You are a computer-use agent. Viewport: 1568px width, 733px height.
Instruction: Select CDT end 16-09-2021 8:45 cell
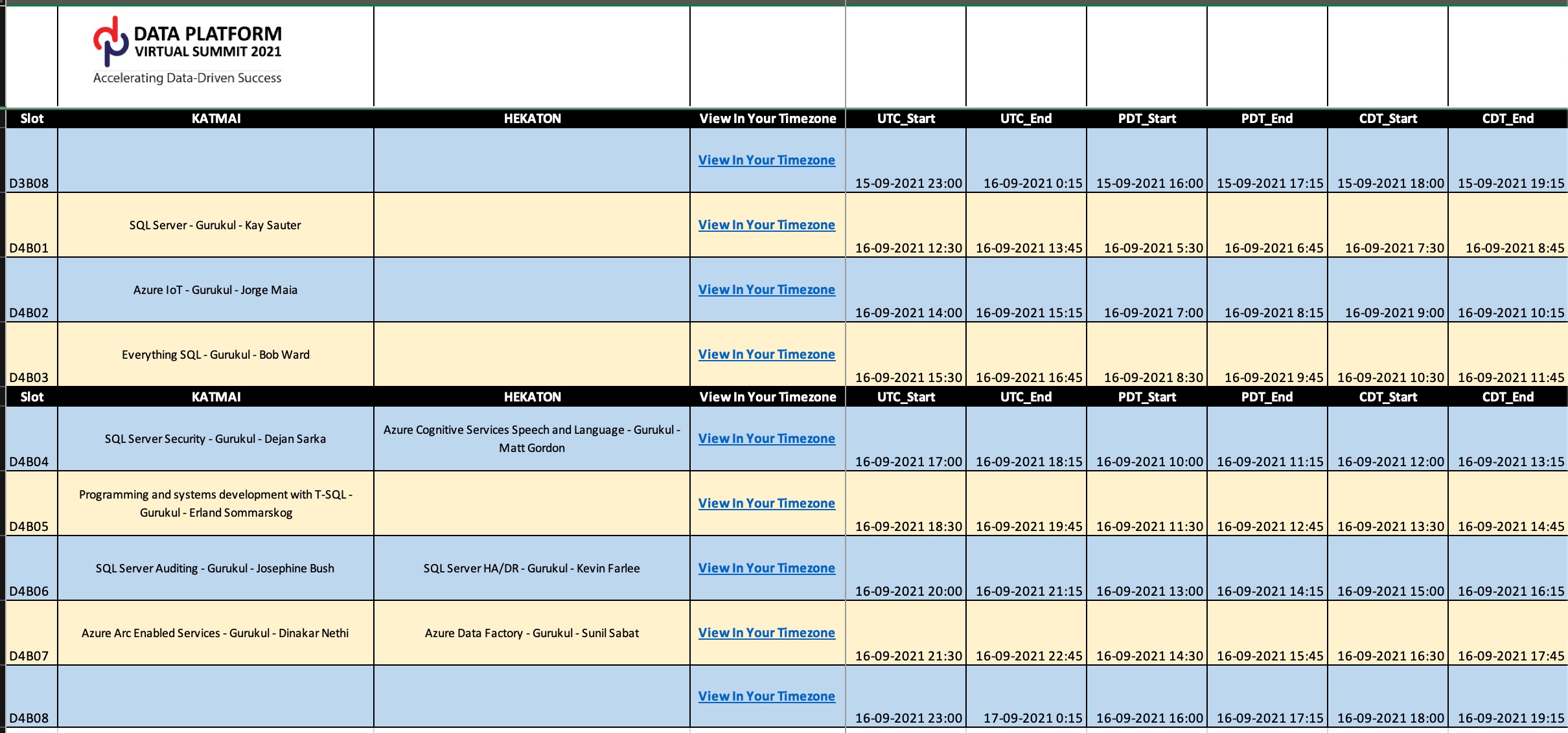click(1508, 225)
